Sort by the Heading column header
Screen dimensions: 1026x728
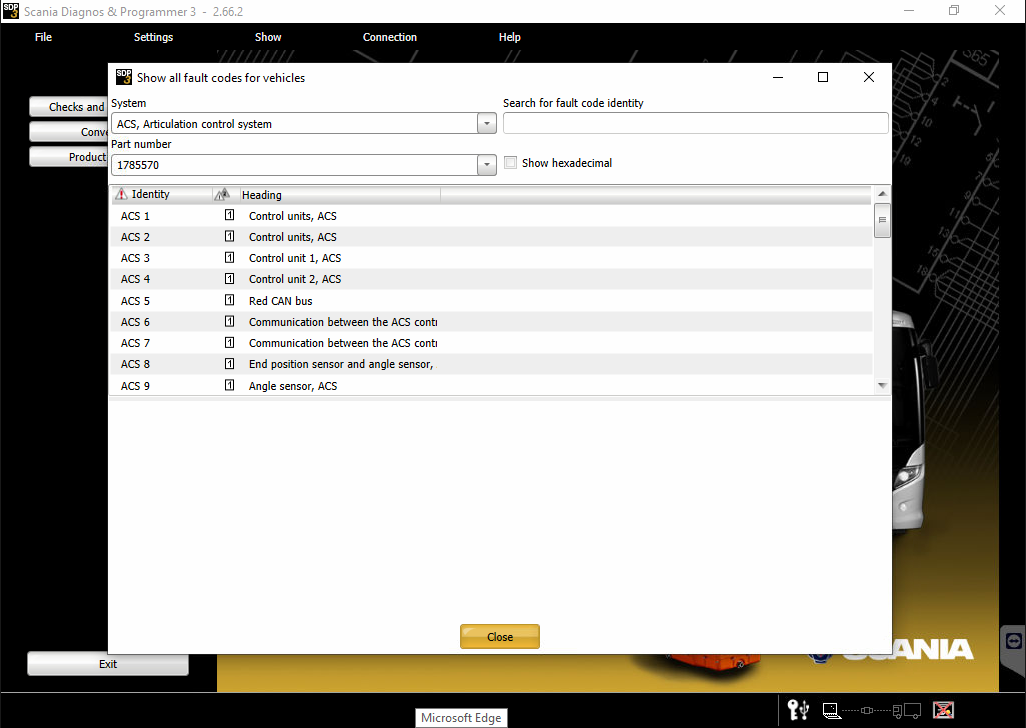pyautogui.click(x=338, y=195)
